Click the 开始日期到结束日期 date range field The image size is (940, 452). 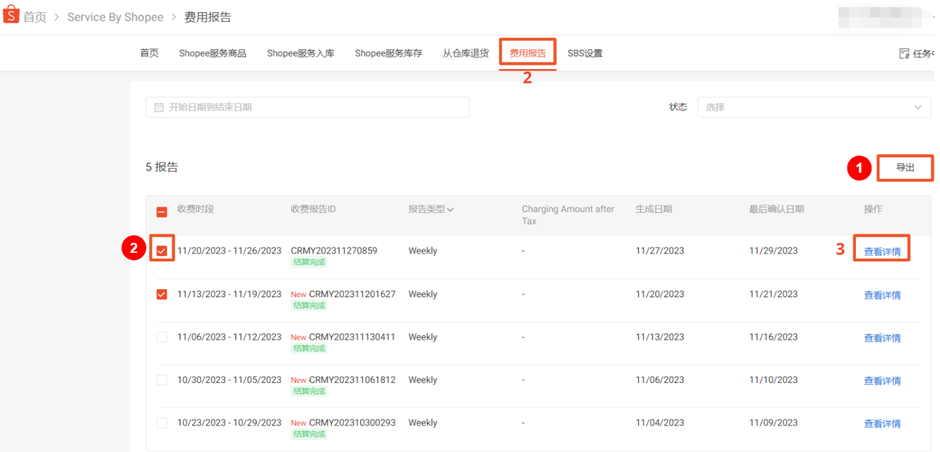(x=307, y=107)
